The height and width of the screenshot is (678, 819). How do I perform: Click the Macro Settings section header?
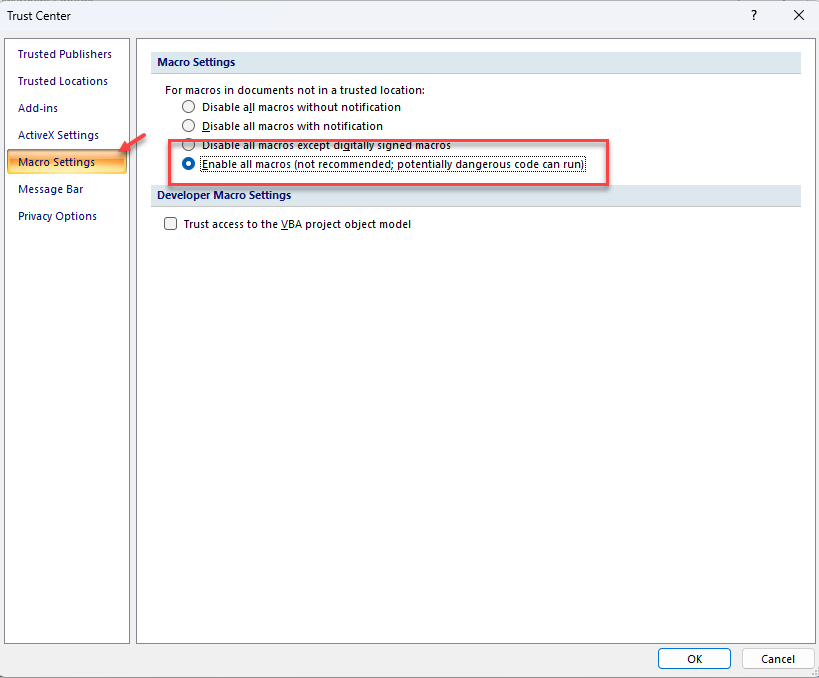pyautogui.click(x=196, y=62)
